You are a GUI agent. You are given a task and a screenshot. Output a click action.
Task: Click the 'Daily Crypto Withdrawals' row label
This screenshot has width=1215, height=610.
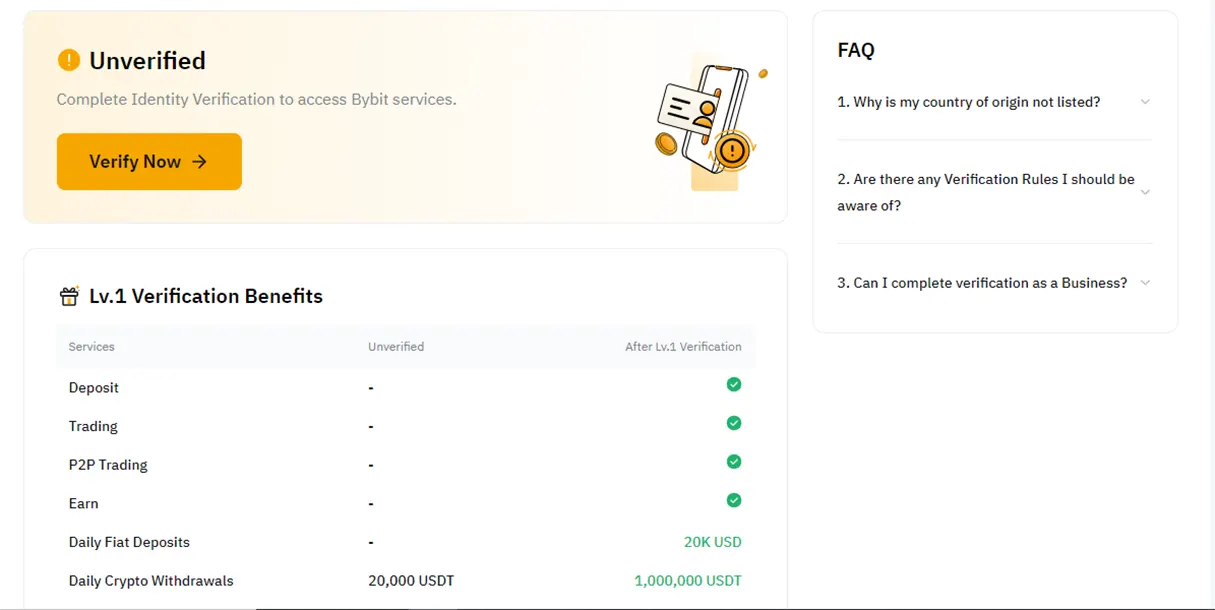(151, 581)
